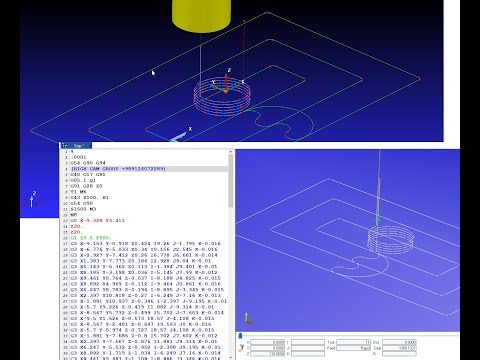480x360 pixels.
Task: Click code line 'S1500 M3'
Action: click(83, 209)
